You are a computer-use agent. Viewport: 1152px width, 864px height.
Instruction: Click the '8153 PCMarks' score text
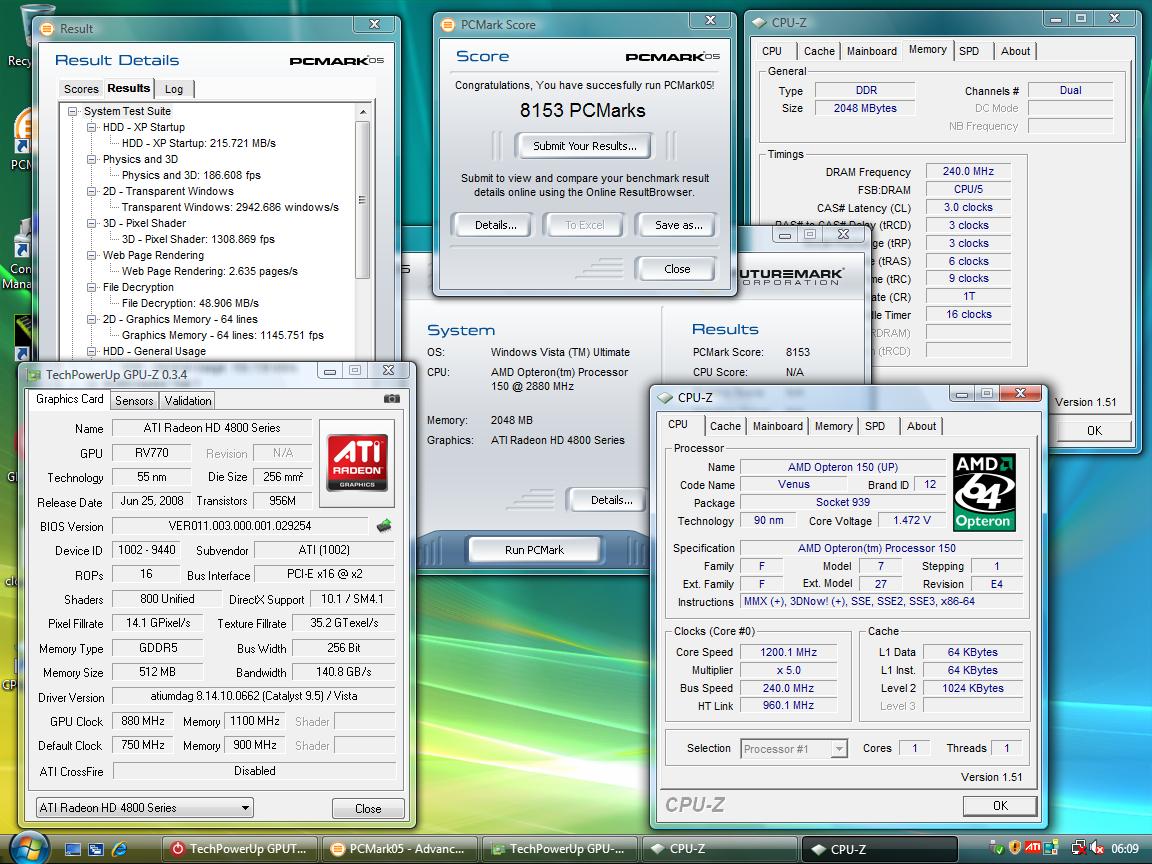point(583,110)
